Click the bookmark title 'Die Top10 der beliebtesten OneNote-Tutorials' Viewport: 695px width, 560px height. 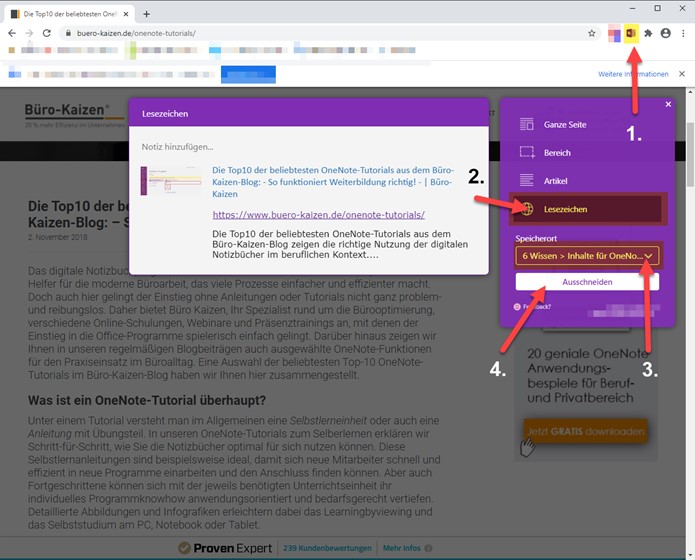point(332,182)
